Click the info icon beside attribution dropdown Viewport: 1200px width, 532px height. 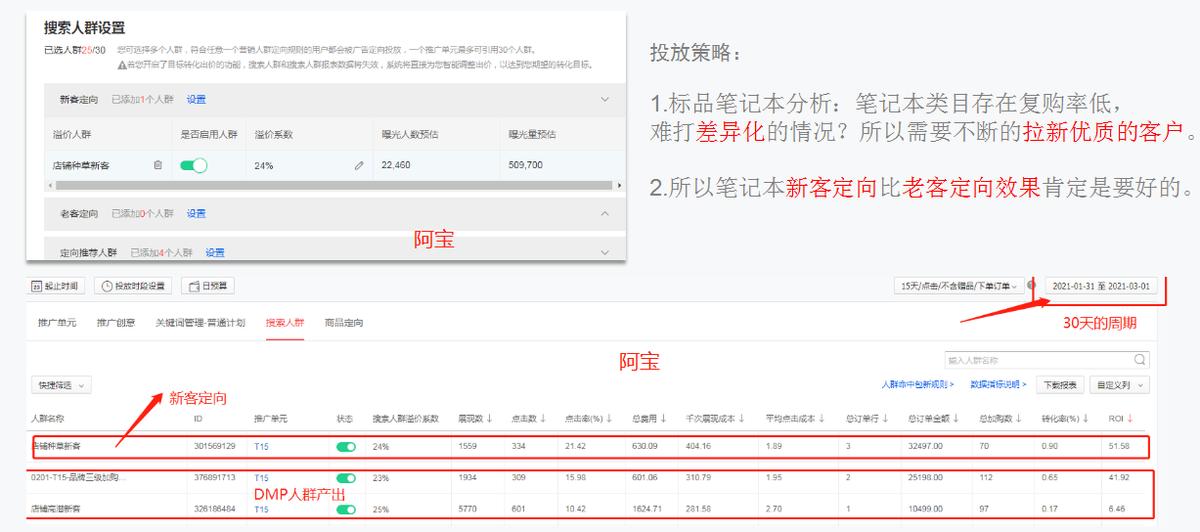click(x=1032, y=286)
